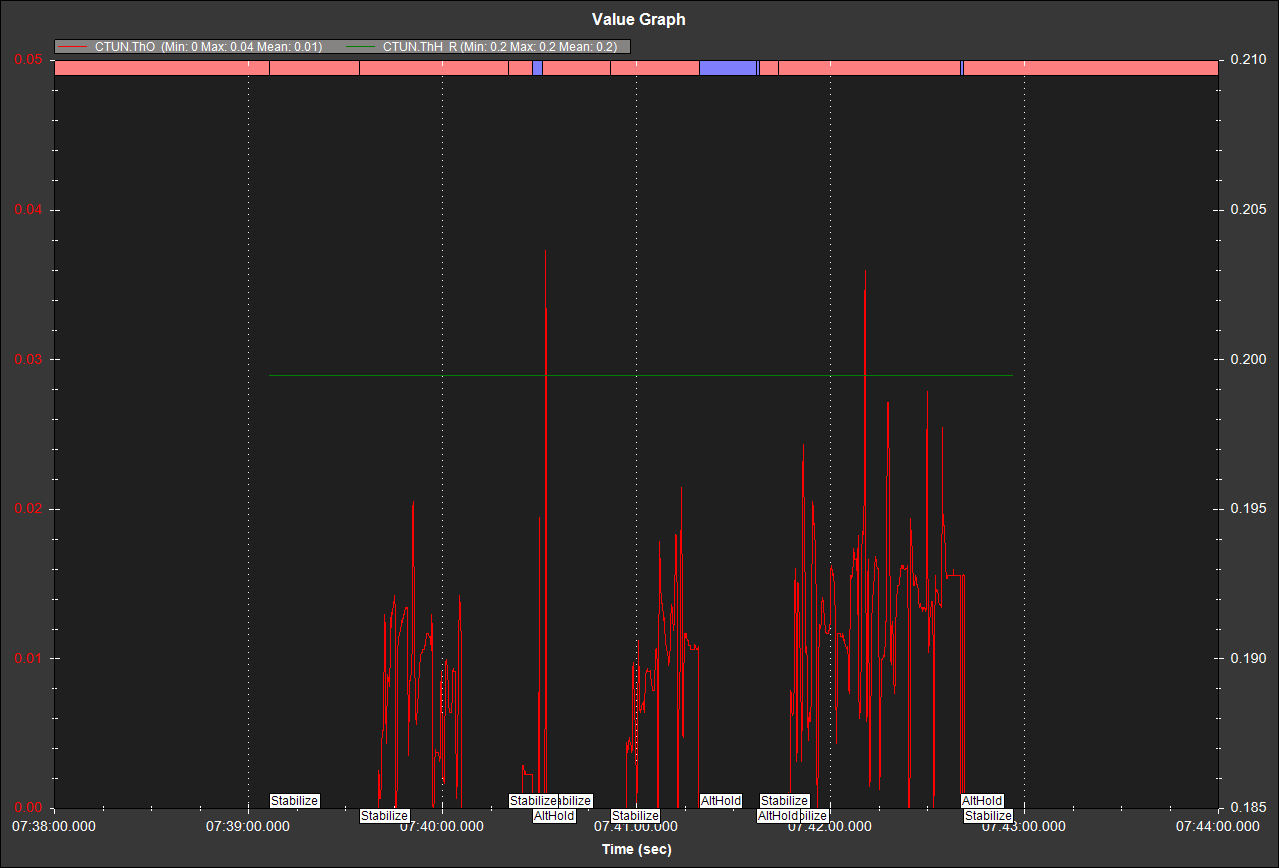Click the red 0.03 left axis value
Image resolution: width=1279 pixels, height=868 pixels.
tap(27, 359)
